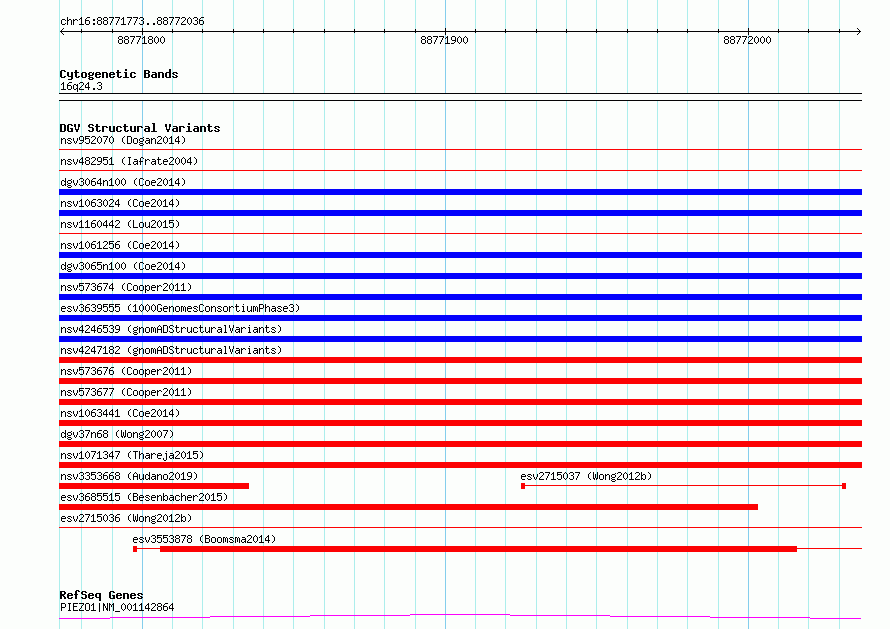
Task: Click the red bar under nsv573676
Action: click(460, 381)
